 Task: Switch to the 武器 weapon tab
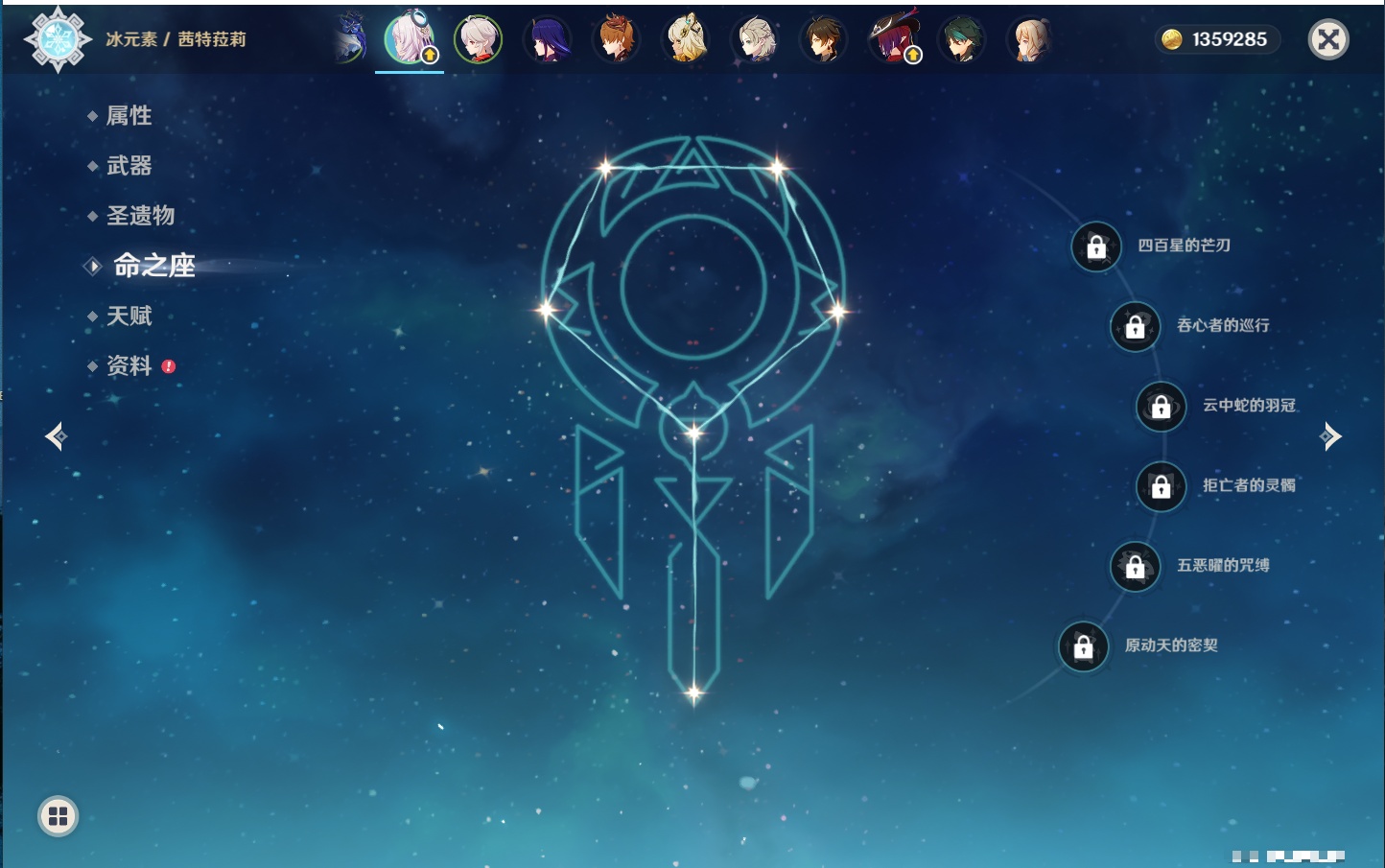[x=129, y=166]
